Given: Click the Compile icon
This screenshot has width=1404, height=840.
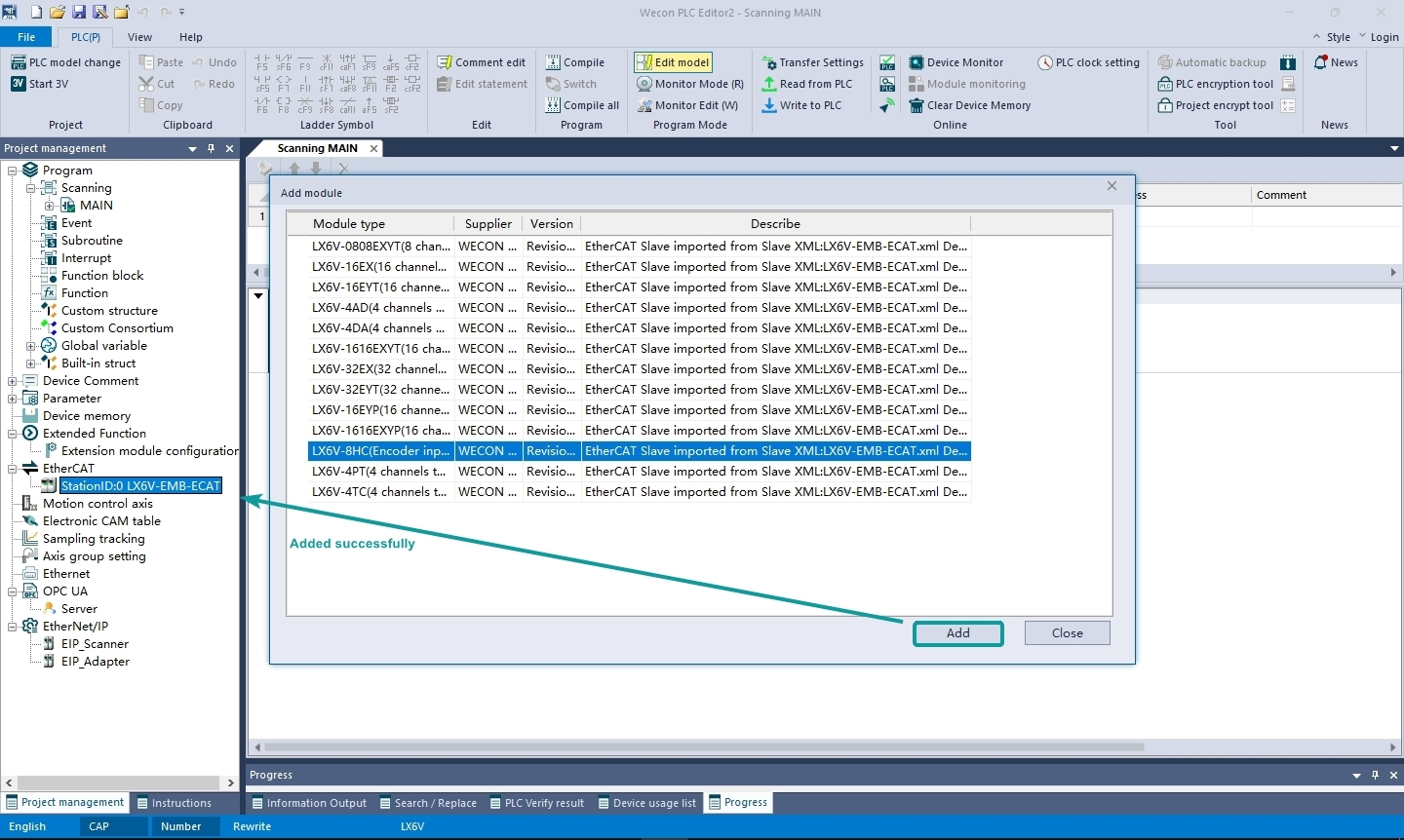Looking at the screenshot, I should pyautogui.click(x=553, y=62).
